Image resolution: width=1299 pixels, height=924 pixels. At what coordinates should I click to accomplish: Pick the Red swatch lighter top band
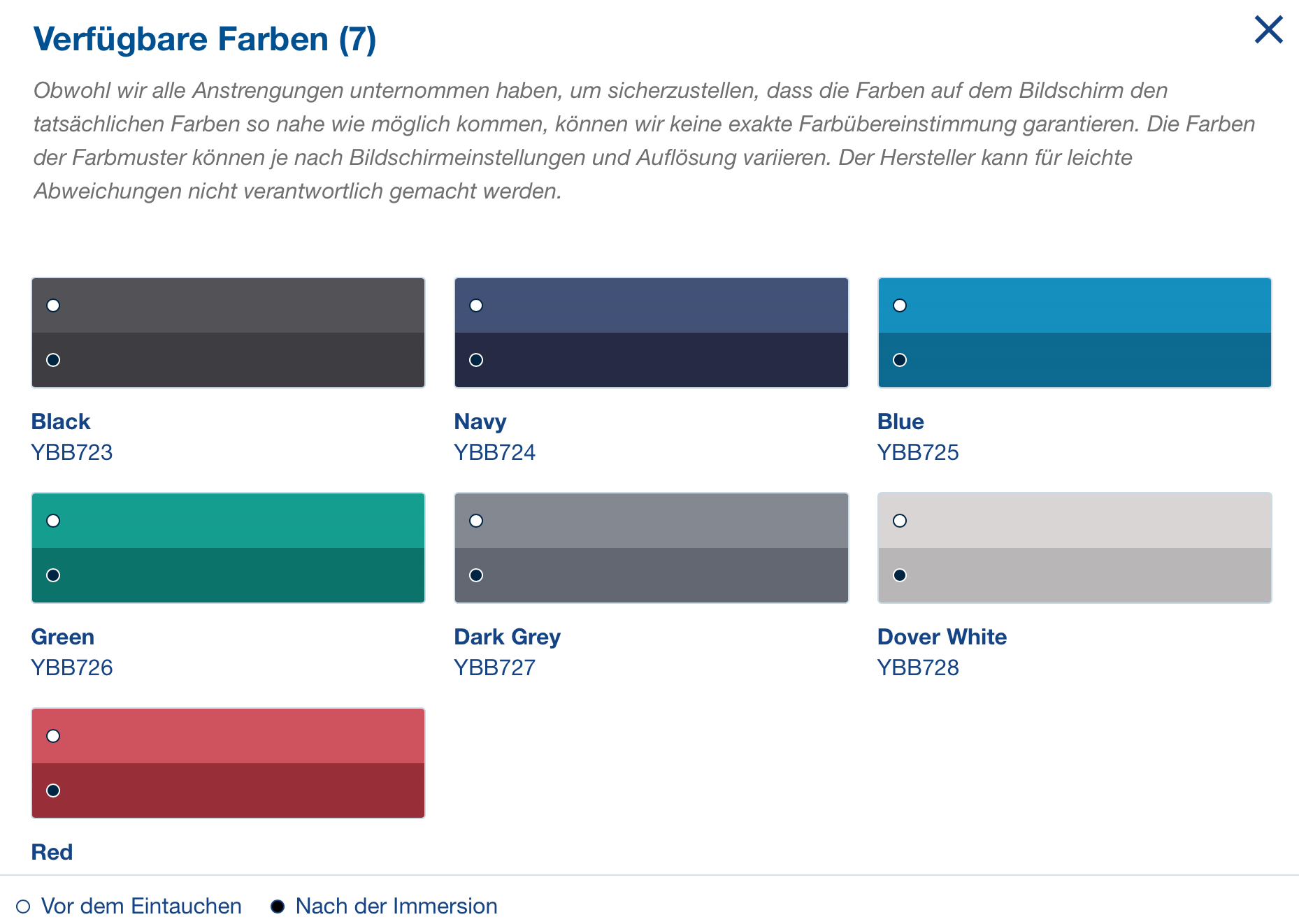228,736
